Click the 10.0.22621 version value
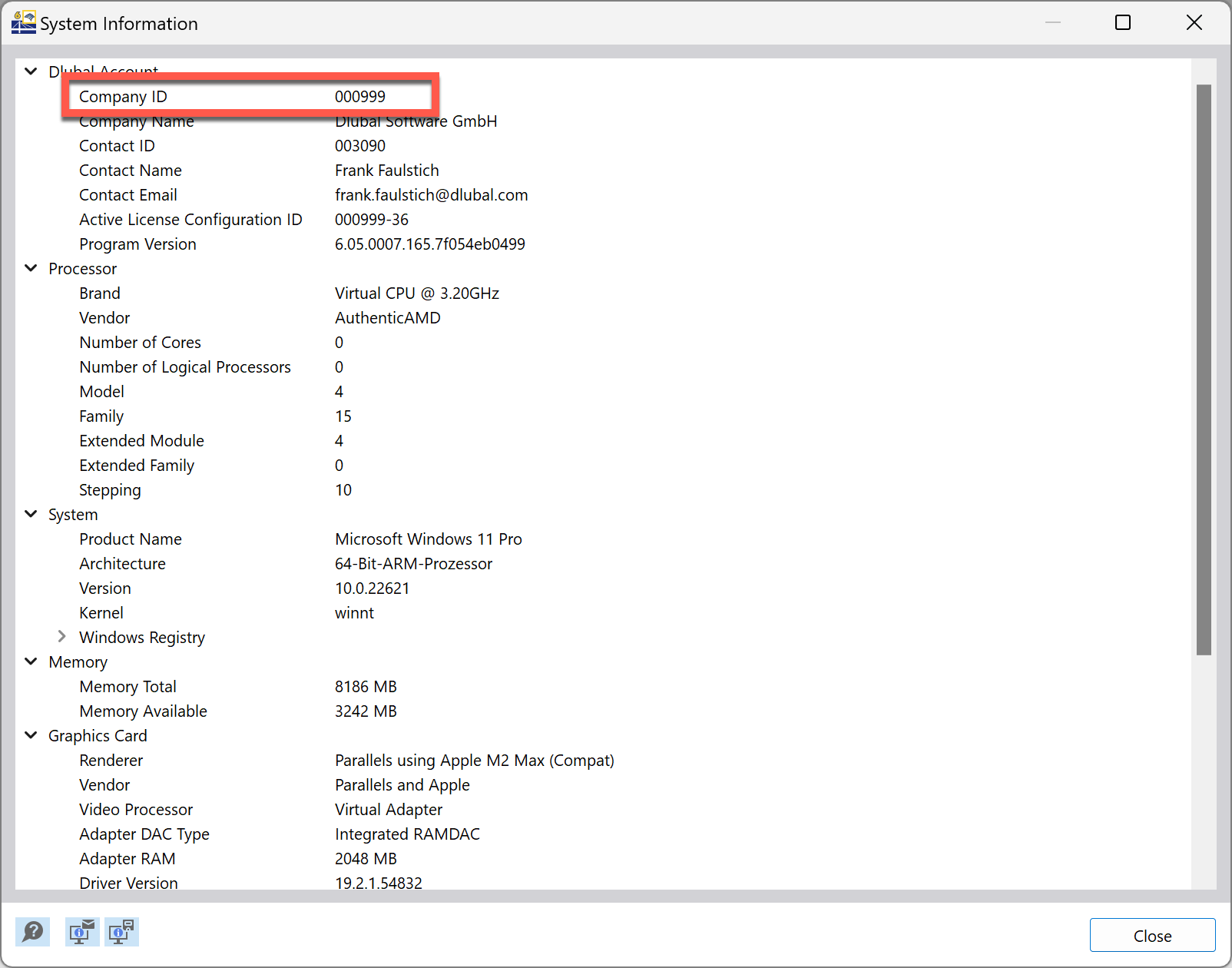Image resolution: width=1232 pixels, height=968 pixels. point(372,588)
